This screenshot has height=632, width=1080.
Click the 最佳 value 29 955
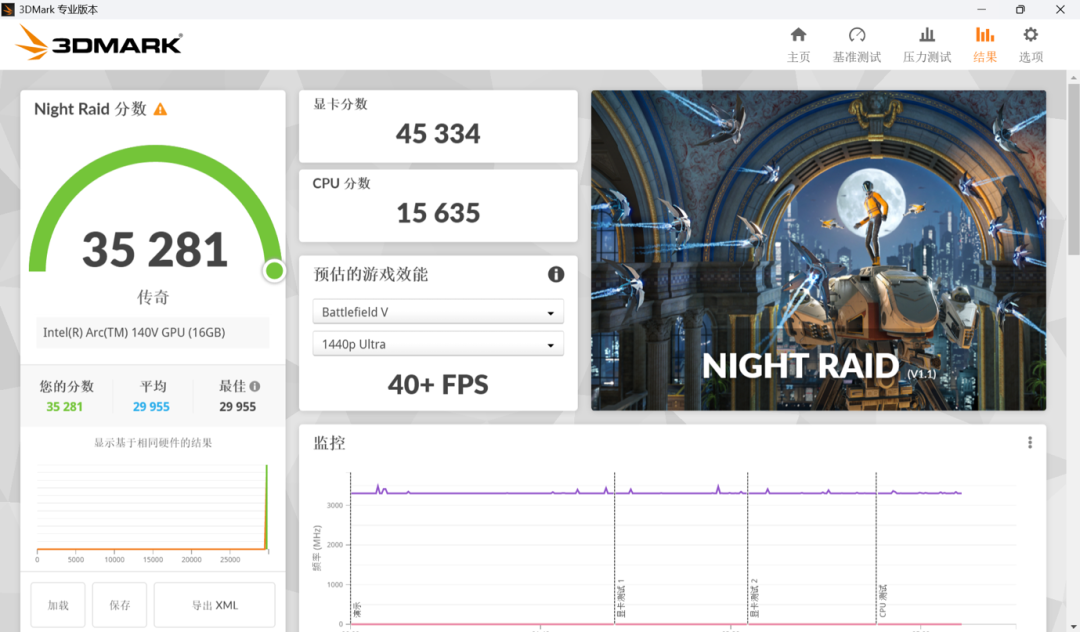click(x=238, y=407)
